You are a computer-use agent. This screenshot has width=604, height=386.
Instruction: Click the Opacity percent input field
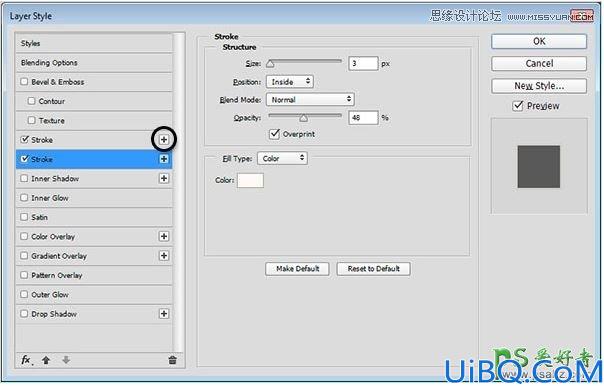click(363, 117)
